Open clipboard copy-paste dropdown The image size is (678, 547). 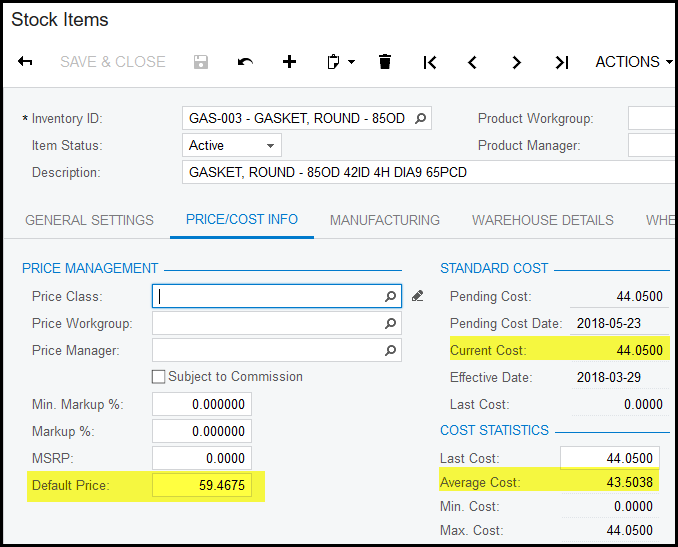[340, 62]
